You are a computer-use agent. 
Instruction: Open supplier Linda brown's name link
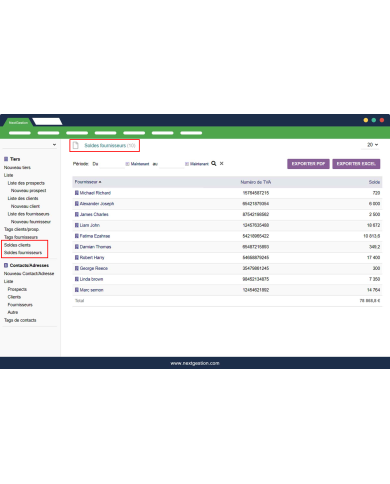tap(91, 279)
